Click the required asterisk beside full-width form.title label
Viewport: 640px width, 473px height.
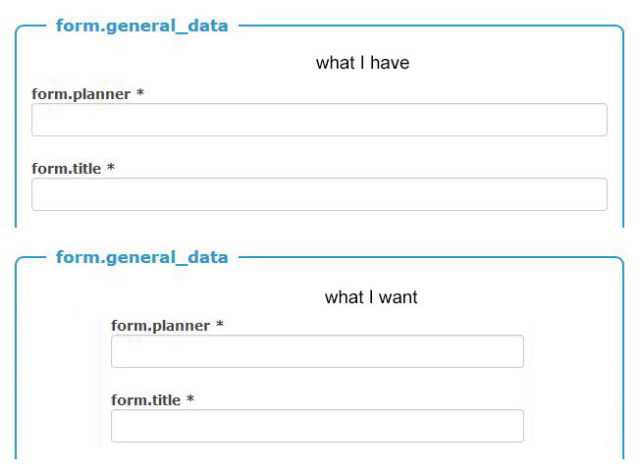111,169
